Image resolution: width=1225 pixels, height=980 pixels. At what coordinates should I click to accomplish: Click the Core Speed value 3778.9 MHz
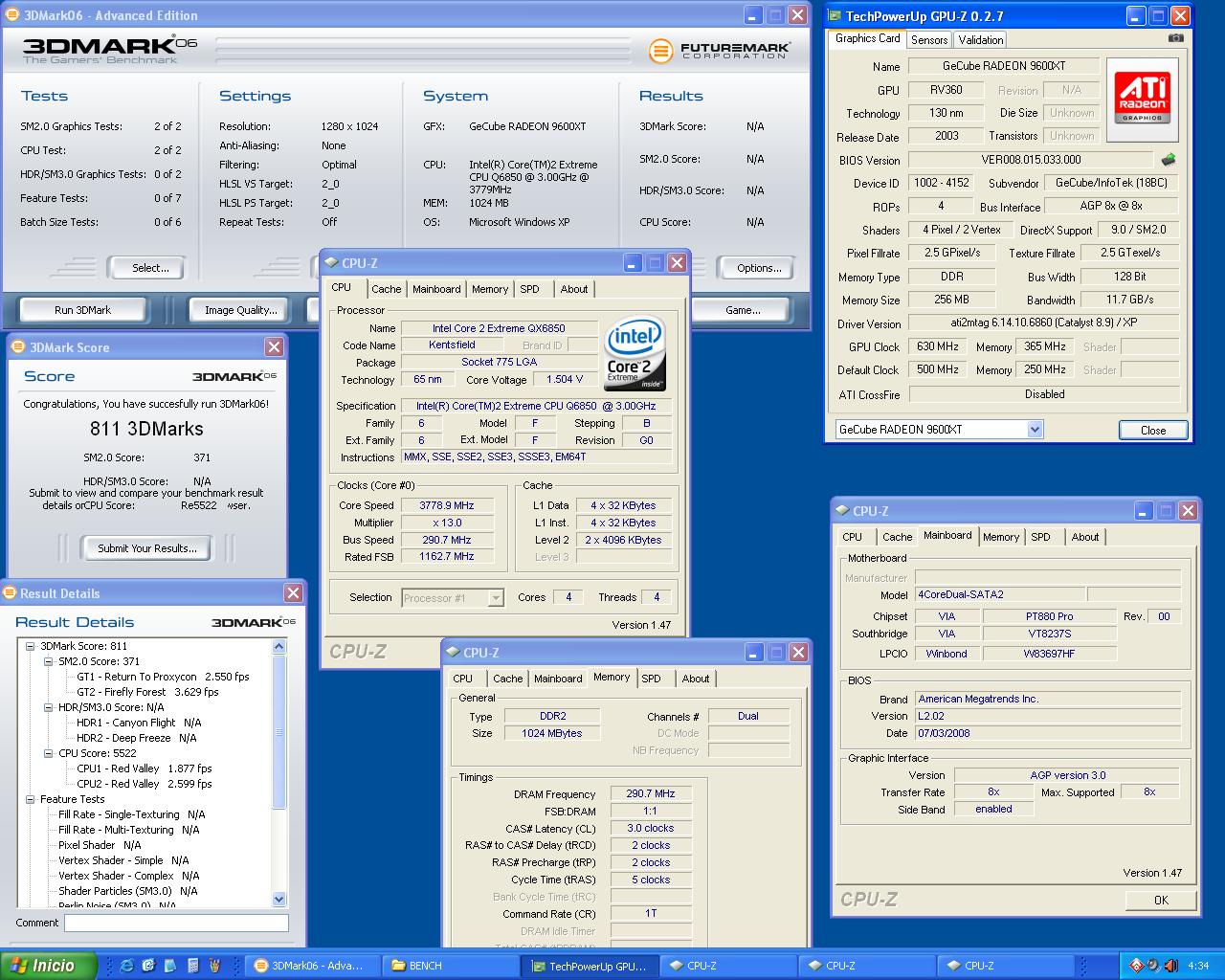(x=447, y=505)
